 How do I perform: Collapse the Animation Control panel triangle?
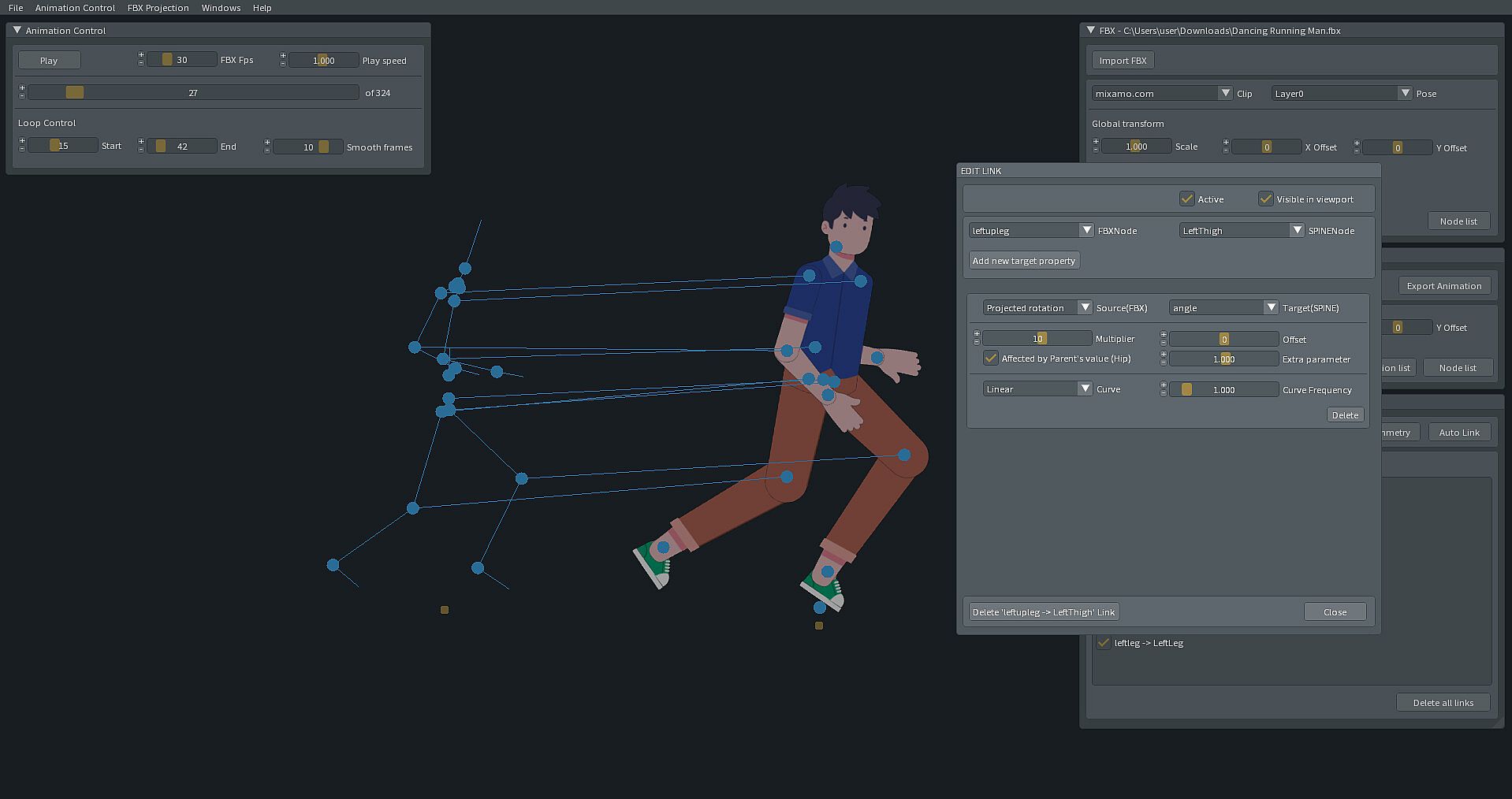[17, 30]
